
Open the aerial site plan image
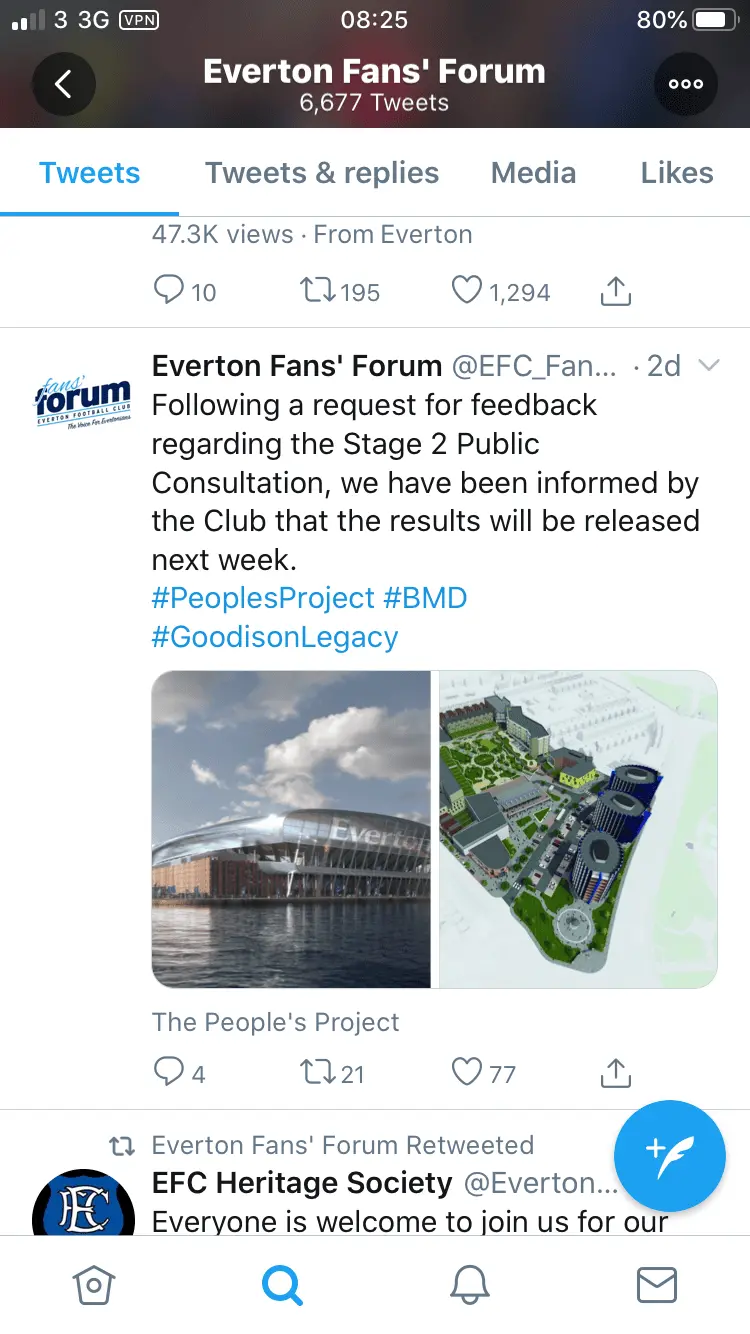tap(578, 829)
